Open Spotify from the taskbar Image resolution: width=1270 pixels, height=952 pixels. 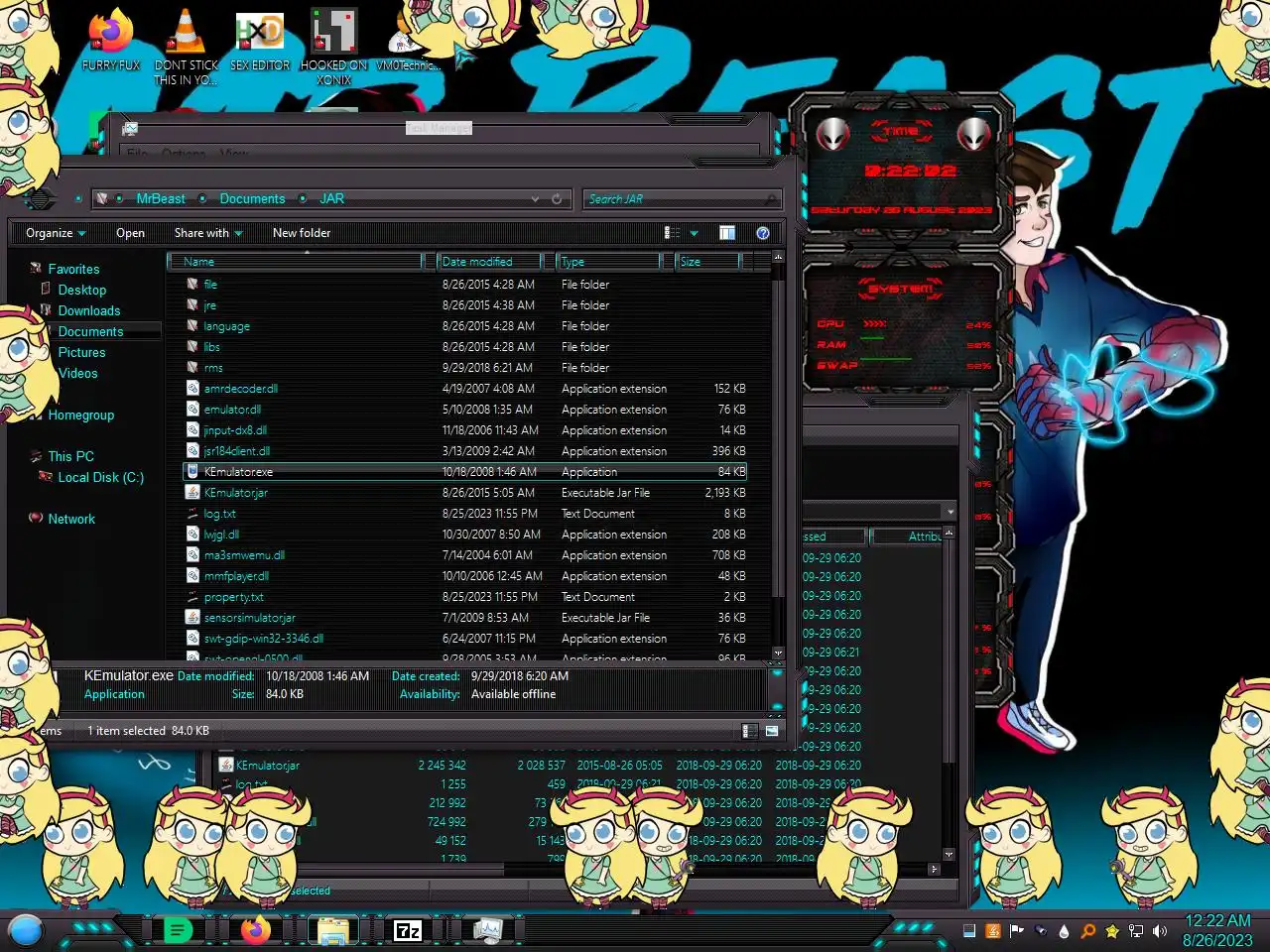(178, 930)
